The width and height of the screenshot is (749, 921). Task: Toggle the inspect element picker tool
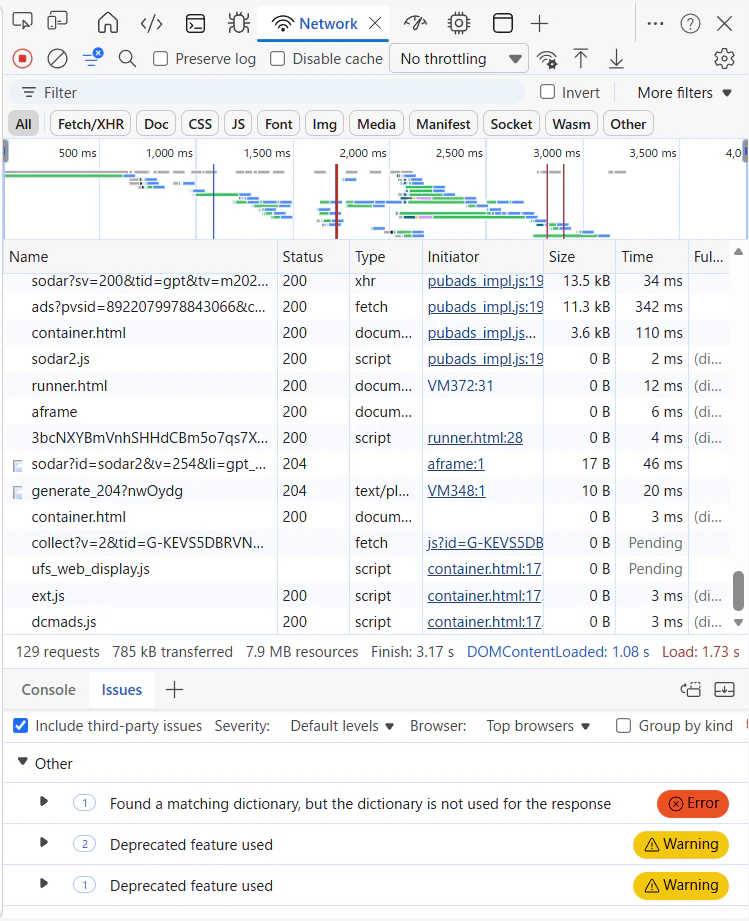click(x=22, y=21)
